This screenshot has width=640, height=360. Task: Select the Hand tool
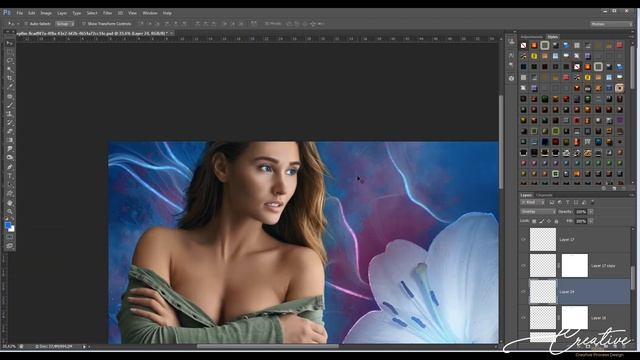click(x=9, y=202)
